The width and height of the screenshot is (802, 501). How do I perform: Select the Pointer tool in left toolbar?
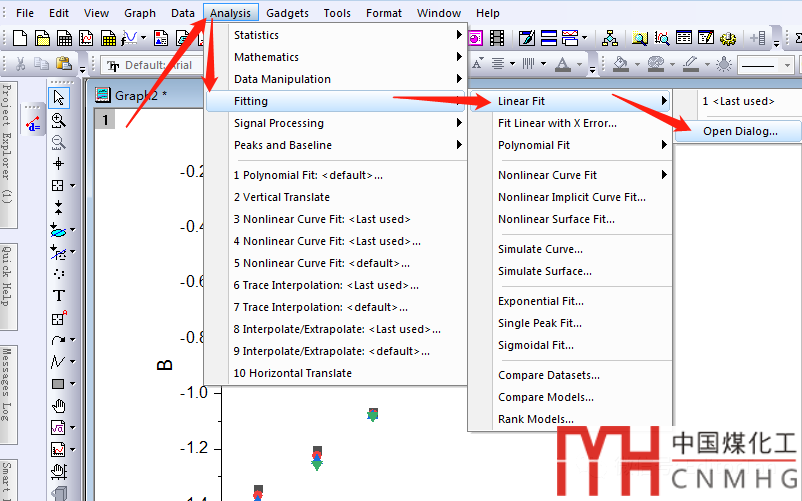pyautogui.click(x=59, y=97)
